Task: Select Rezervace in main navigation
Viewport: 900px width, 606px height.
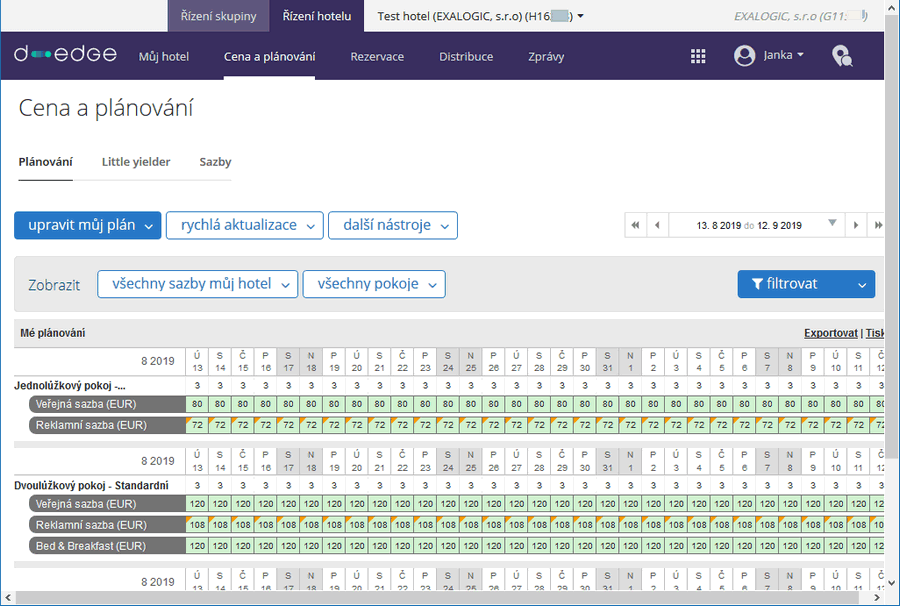Action: click(x=377, y=57)
